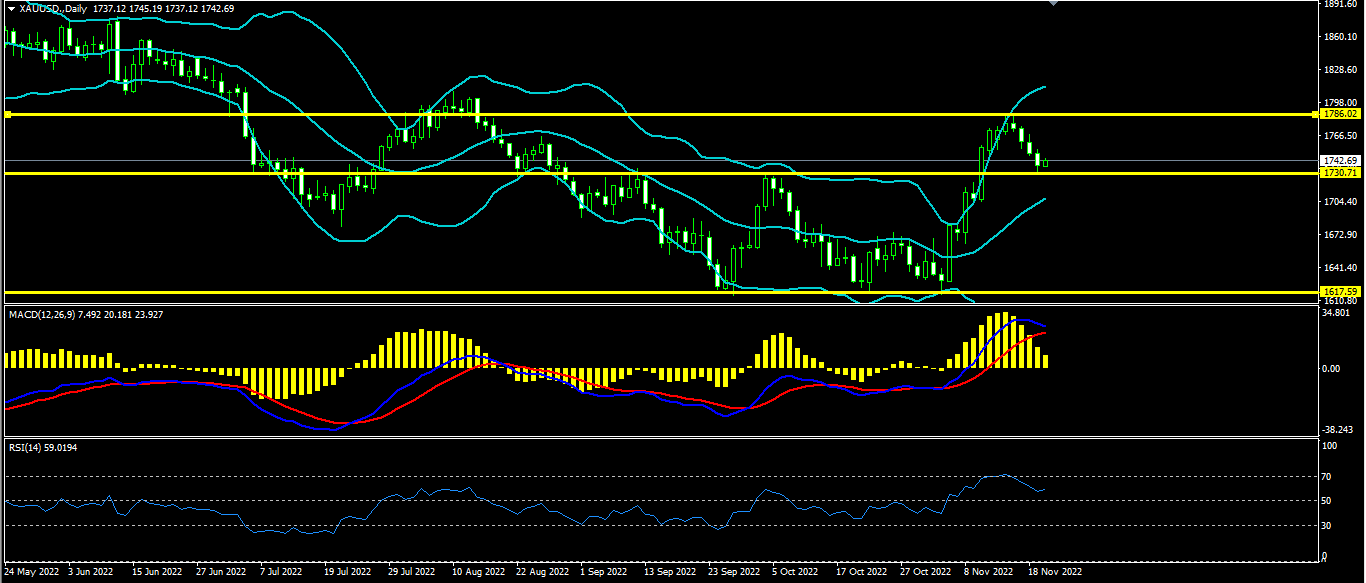Click the MACD(12,26,9) indicator label
Viewport: 1366px width, 583px height.
[40, 315]
